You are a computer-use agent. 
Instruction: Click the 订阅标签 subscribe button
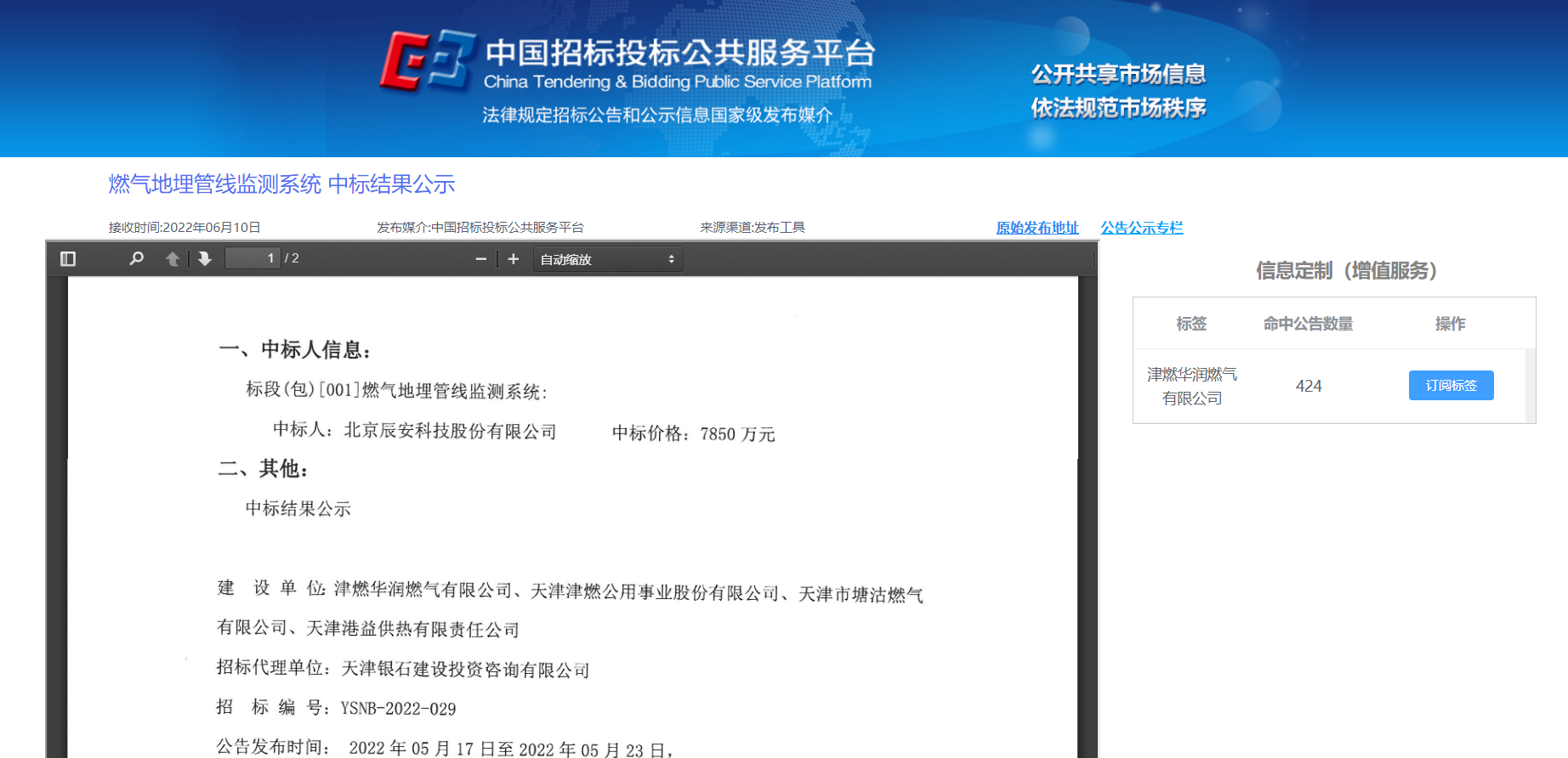1451,385
